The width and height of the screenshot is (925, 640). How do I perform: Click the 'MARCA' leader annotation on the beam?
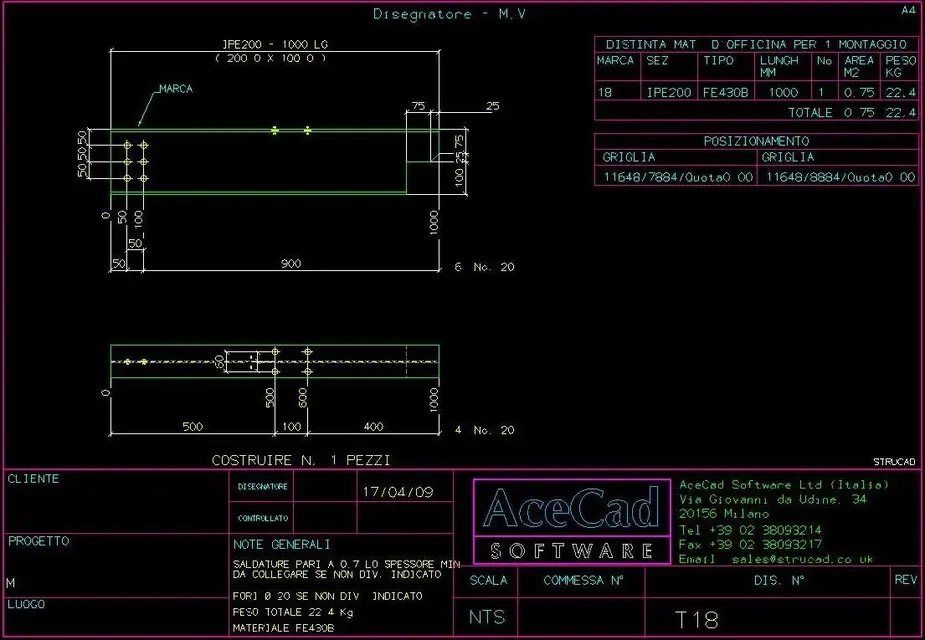click(176, 88)
